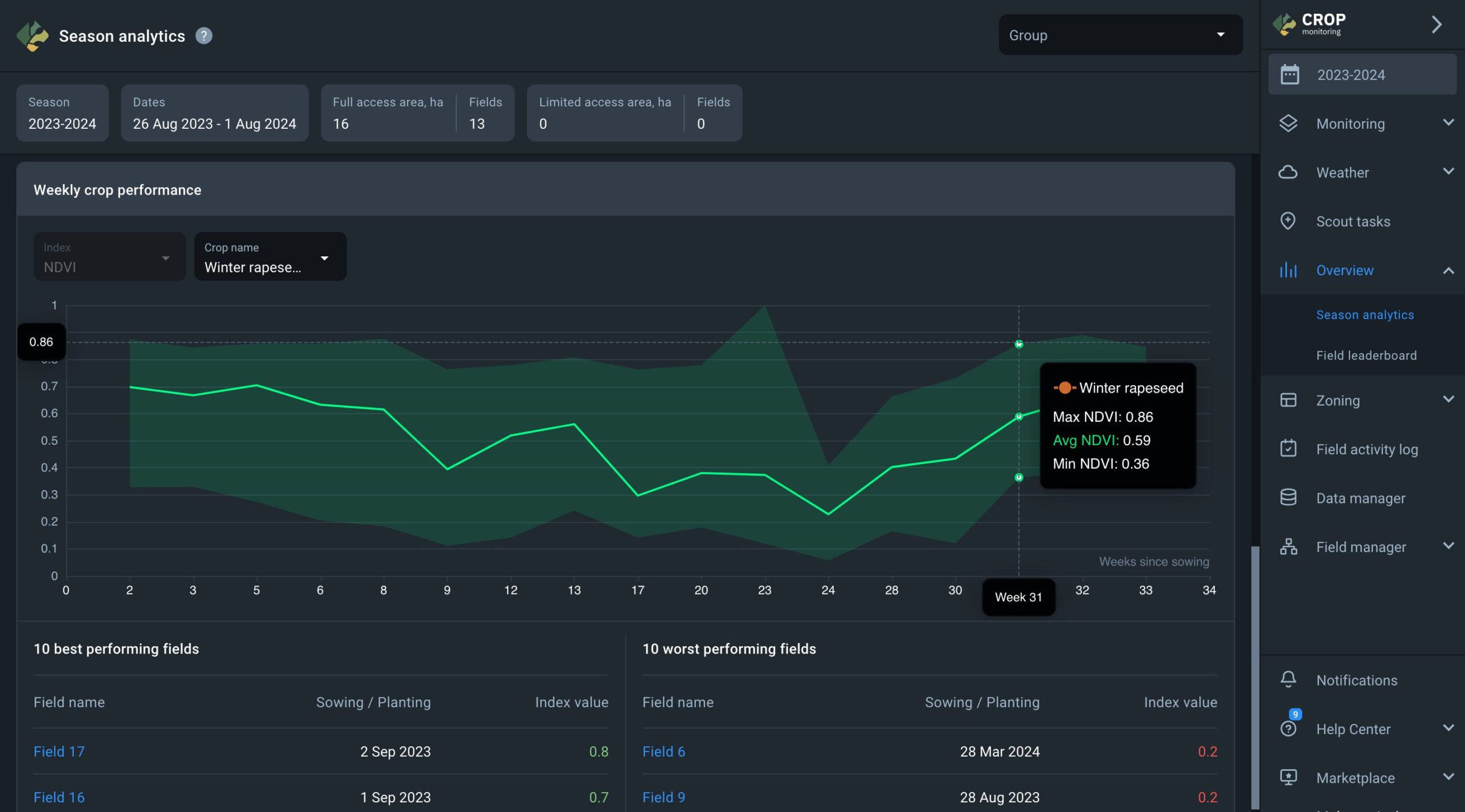Expand the Field manager chevron
Image resolution: width=1465 pixels, height=812 pixels.
1448,546
